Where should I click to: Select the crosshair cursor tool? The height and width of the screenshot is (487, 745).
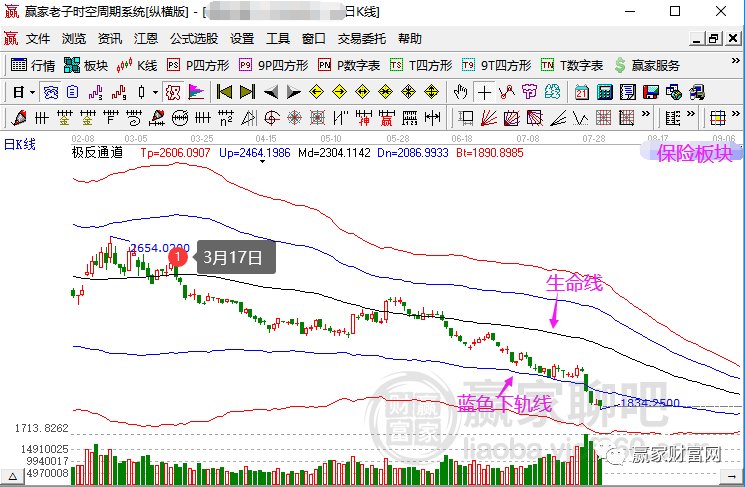click(484, 92)
